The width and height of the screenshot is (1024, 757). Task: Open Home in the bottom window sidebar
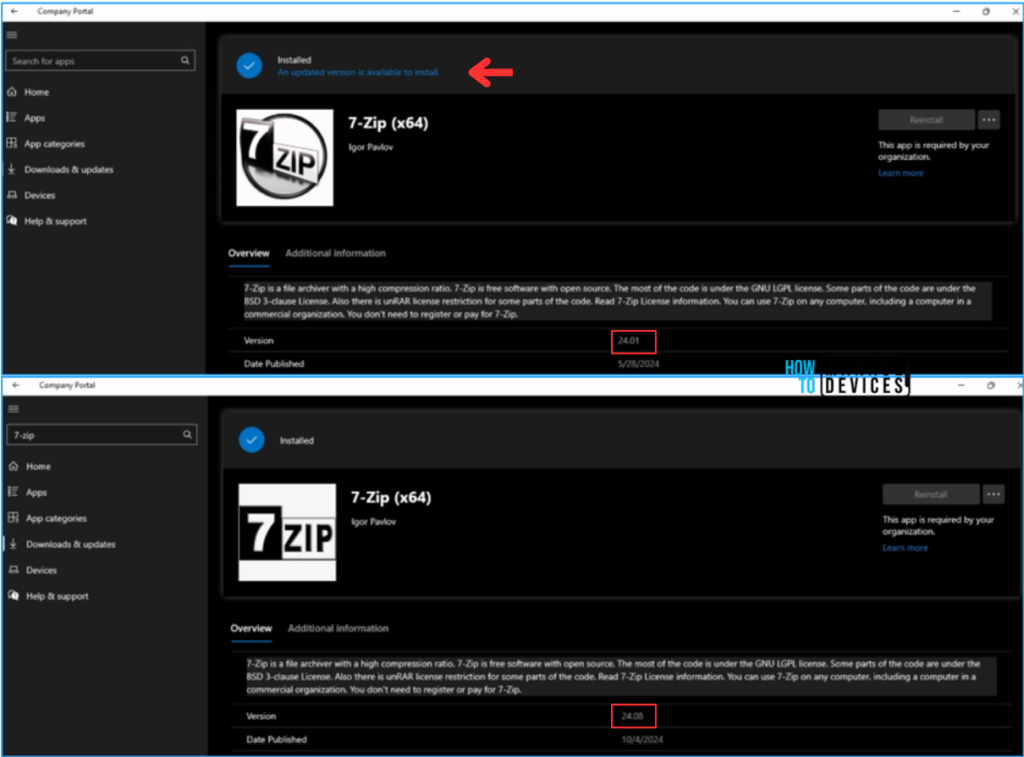coord(38,466)
